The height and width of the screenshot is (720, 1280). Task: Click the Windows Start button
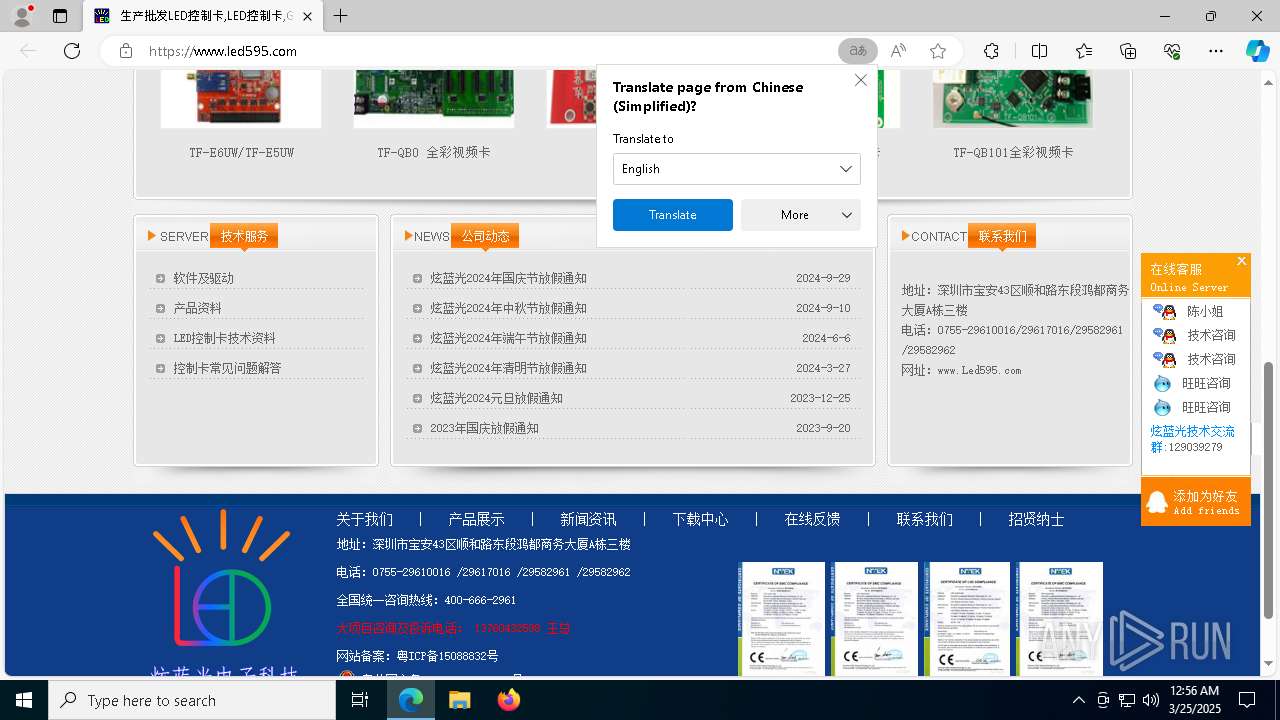[24, 700]
